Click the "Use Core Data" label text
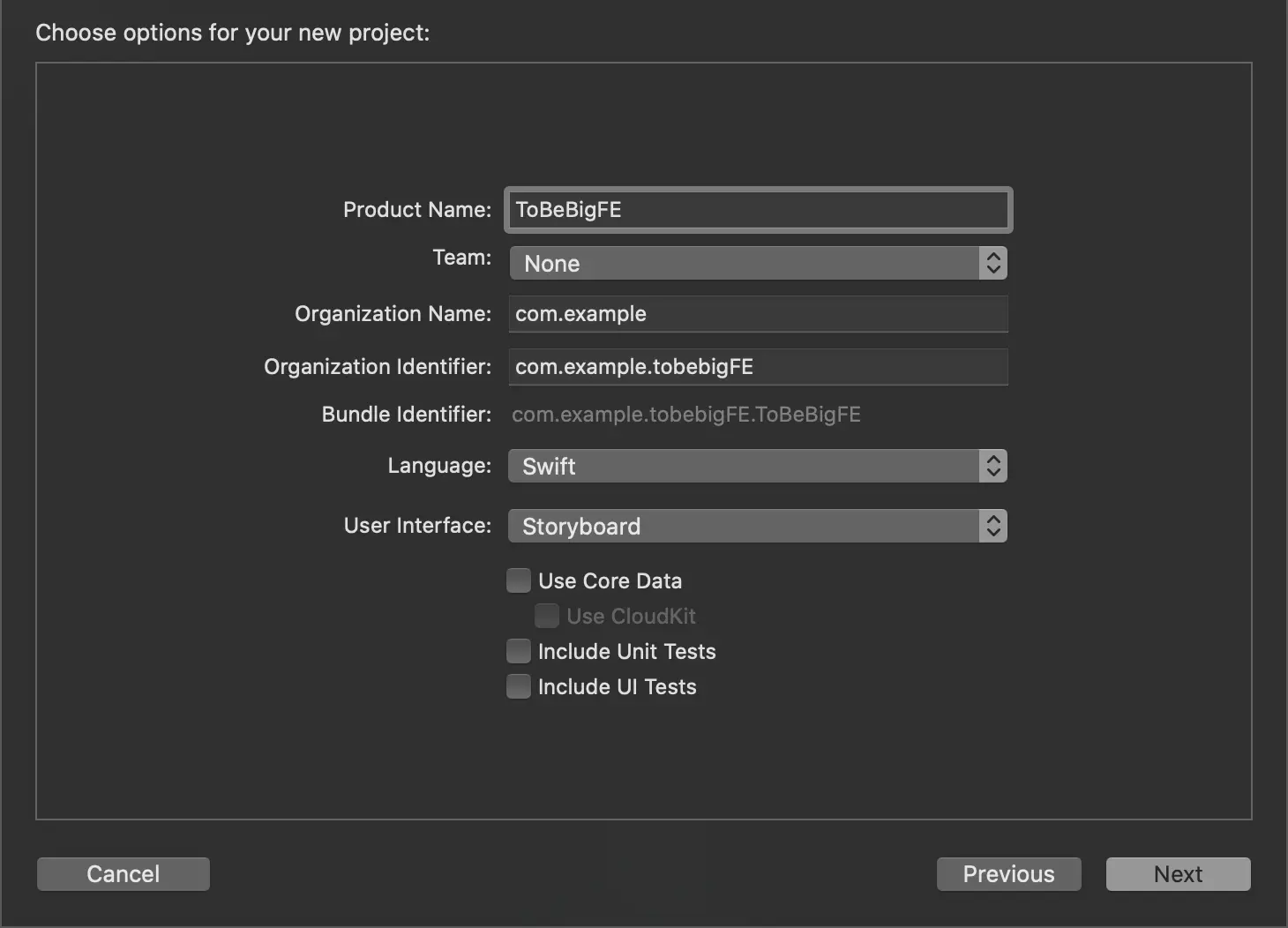 pyautogui.click(x=610, y=580)
